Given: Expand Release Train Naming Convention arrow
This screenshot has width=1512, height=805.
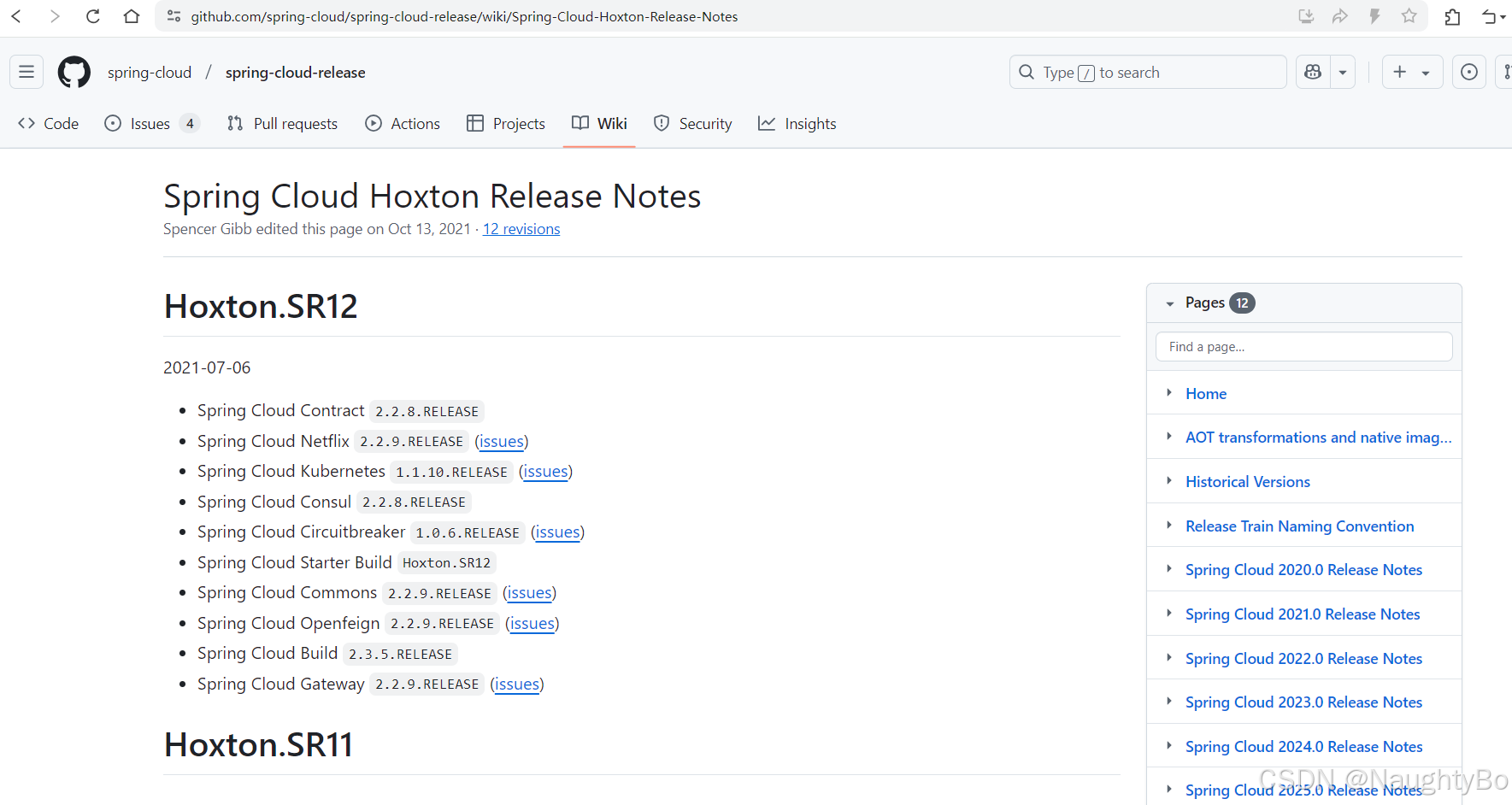Looking at the screenshot, I should [1169, 526].
